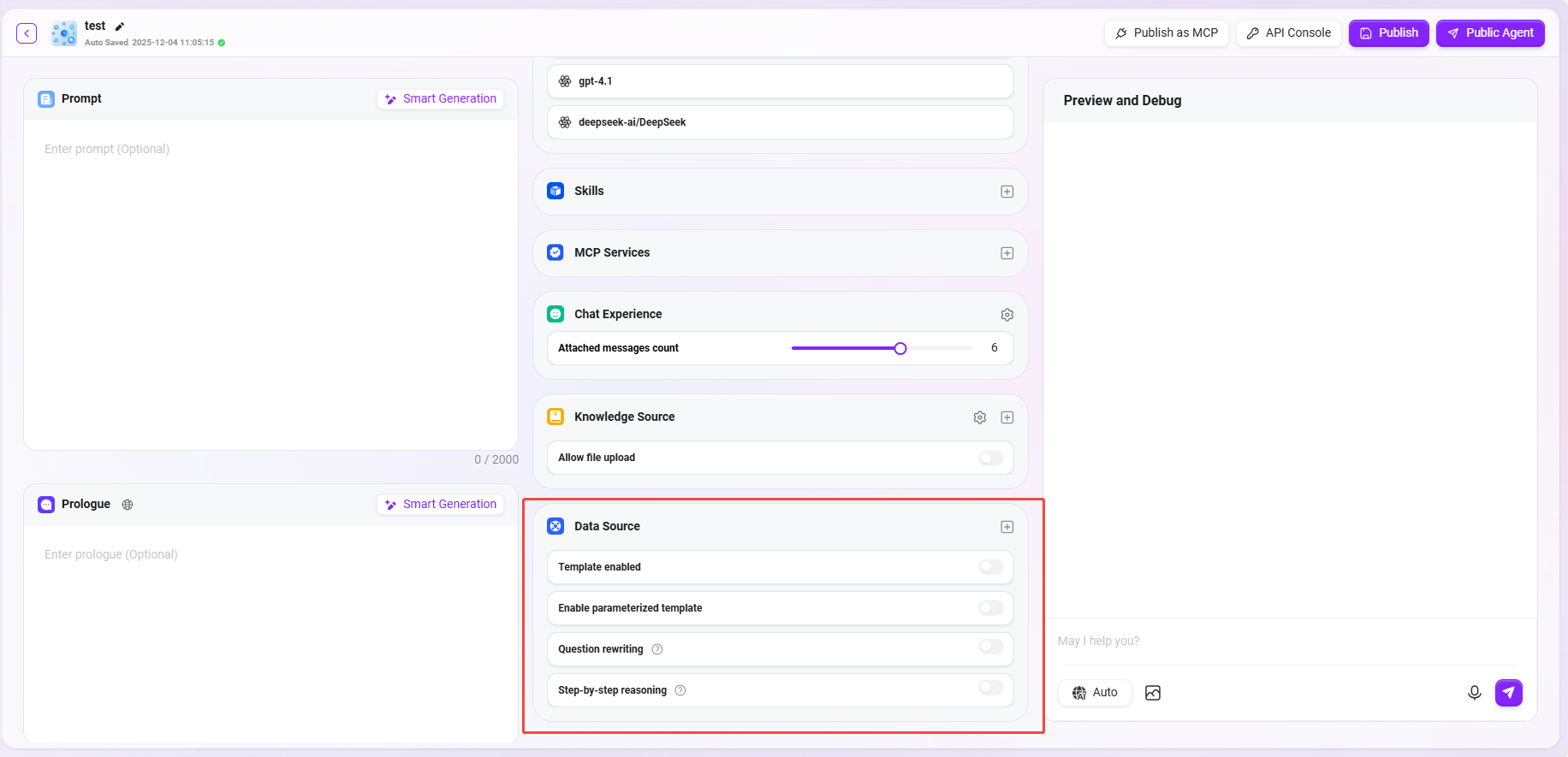Viewport: 1568px width, 757px height.
Task: Expand Skills with the plus icon
Action: (x=1007, y=192)
